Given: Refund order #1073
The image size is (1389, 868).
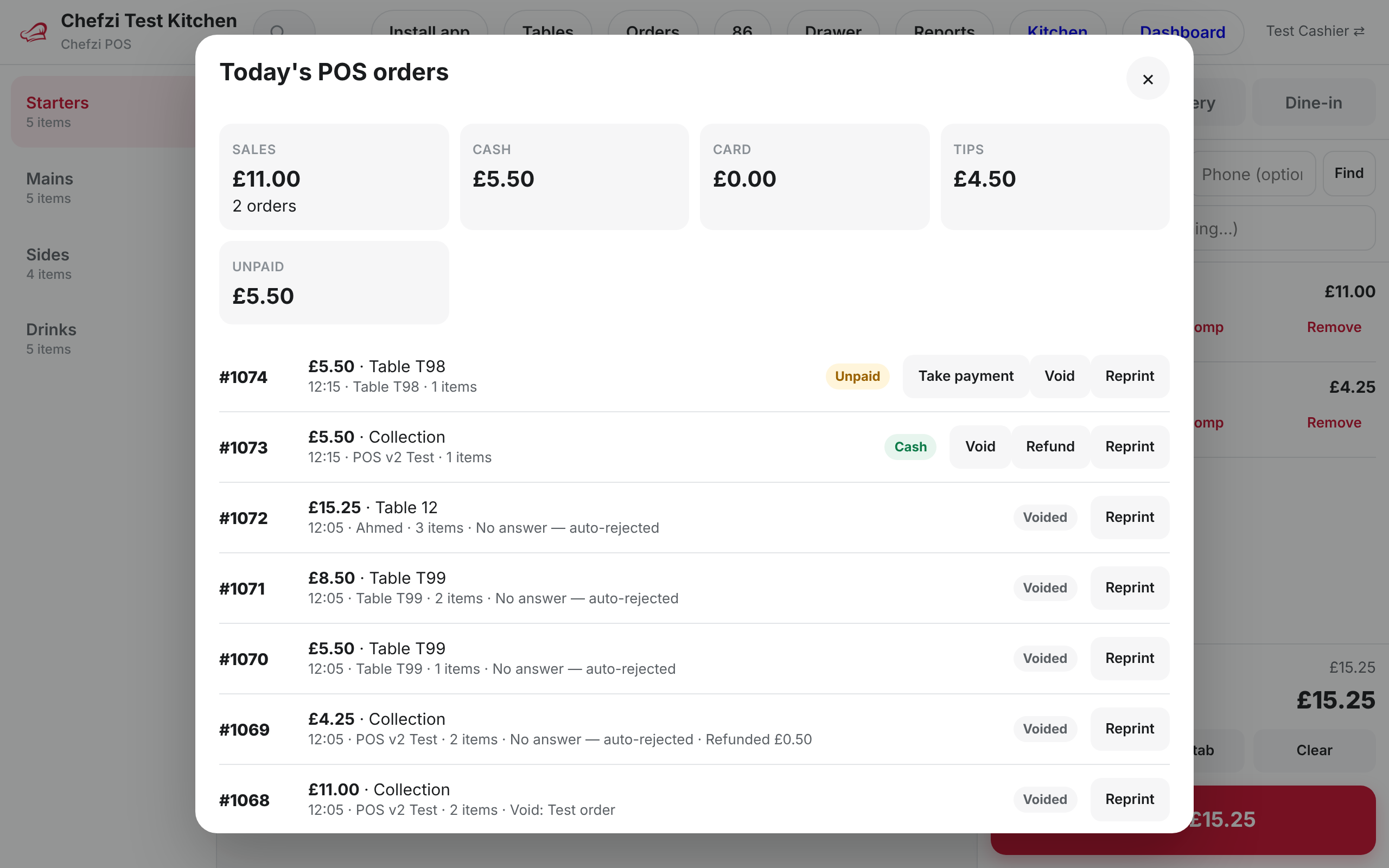Looking at the screenshot, I should click(1050, 446).
